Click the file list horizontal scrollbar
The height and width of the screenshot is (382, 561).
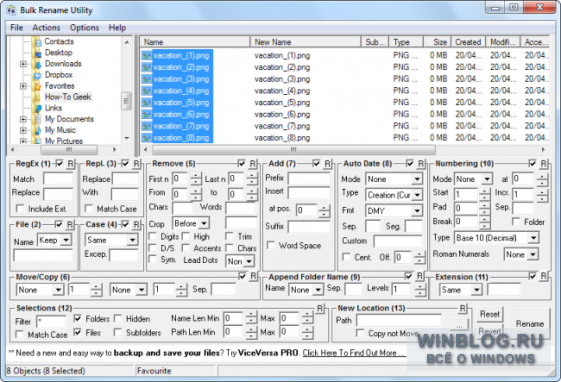[294, 150]
